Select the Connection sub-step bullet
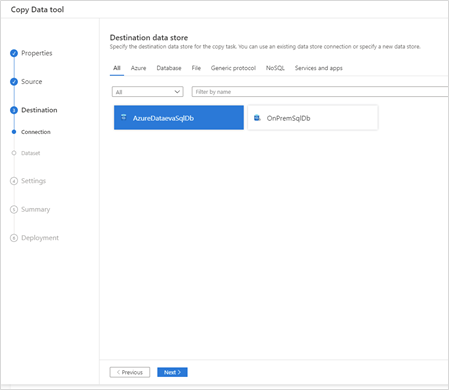The height and width of the screenshot is (390, 449). click(x=14, y=132)
